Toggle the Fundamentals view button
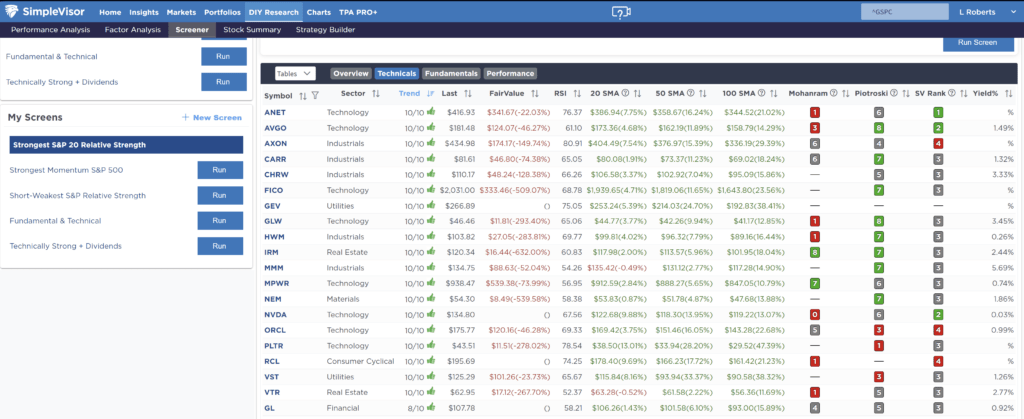 point(451,73)
